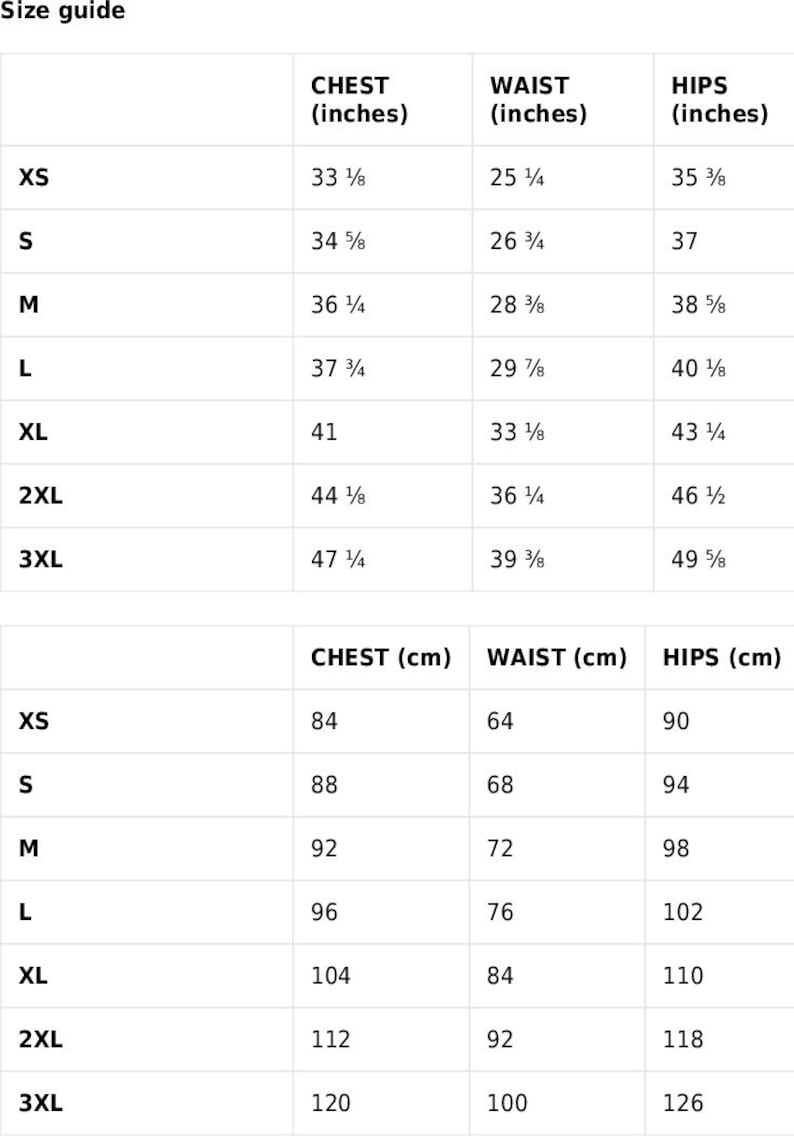Select the HIPS (inches) column header

point(719,99)
